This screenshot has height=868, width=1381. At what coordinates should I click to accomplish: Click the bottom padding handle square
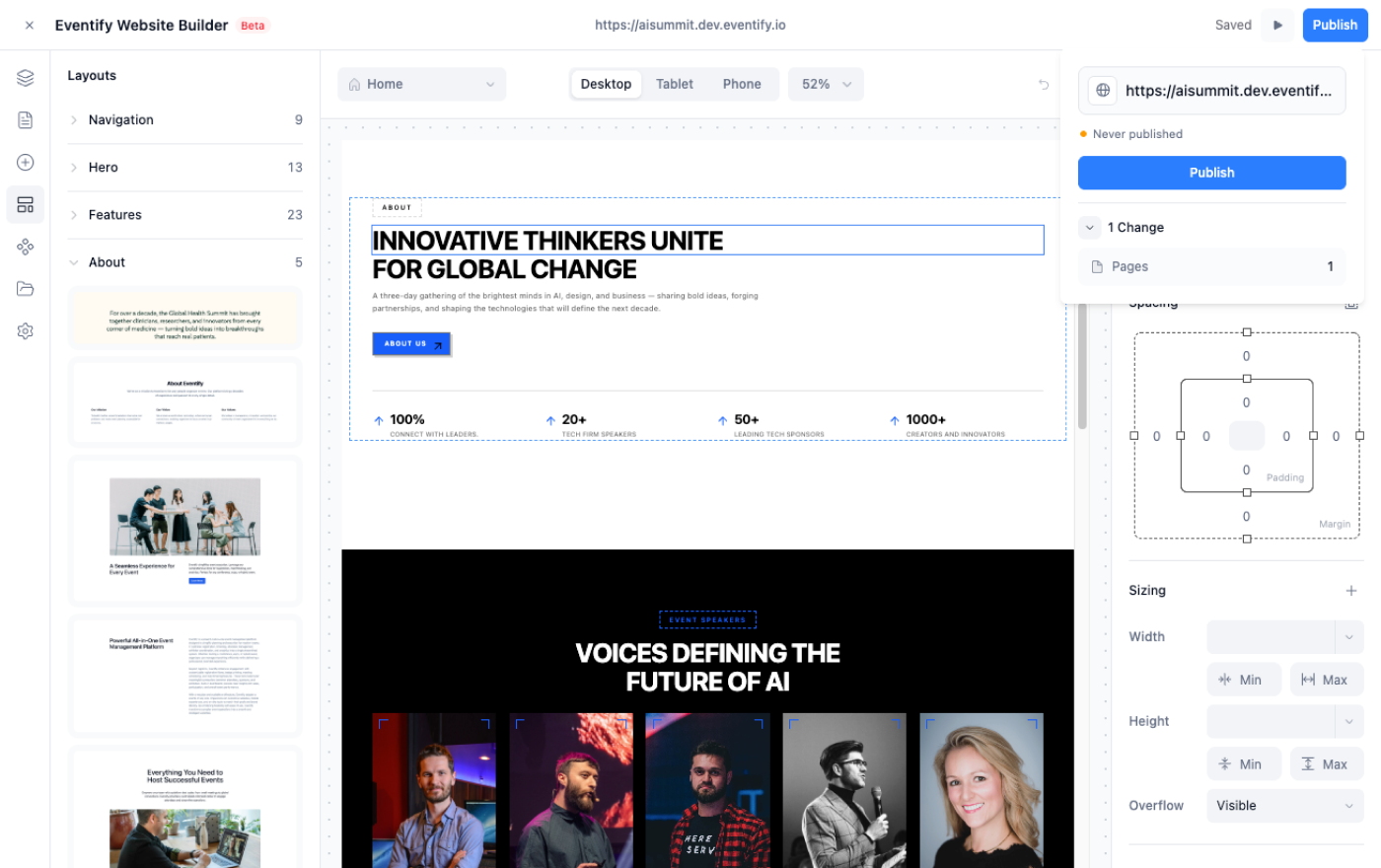pyautogui.click(x=1247, y=492)
